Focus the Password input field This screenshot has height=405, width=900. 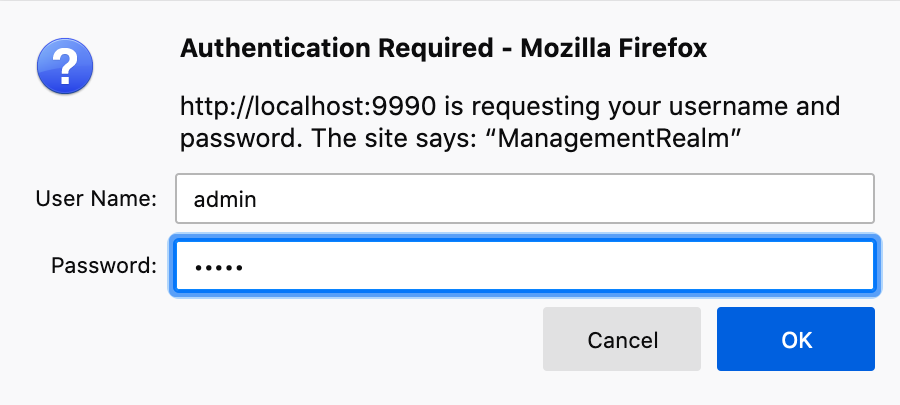(x=525, y=266)
